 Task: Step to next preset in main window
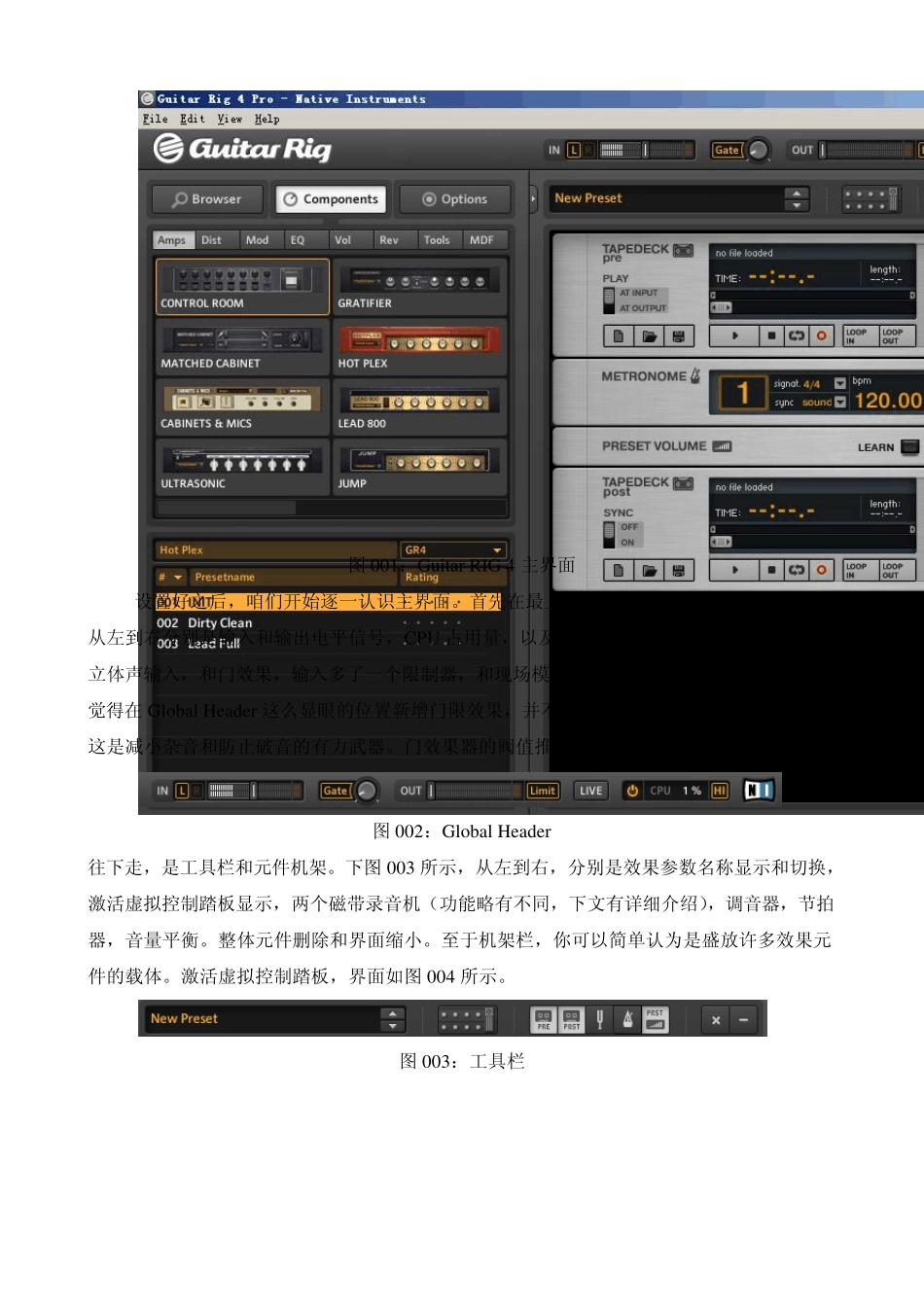(x=797, y=205)
